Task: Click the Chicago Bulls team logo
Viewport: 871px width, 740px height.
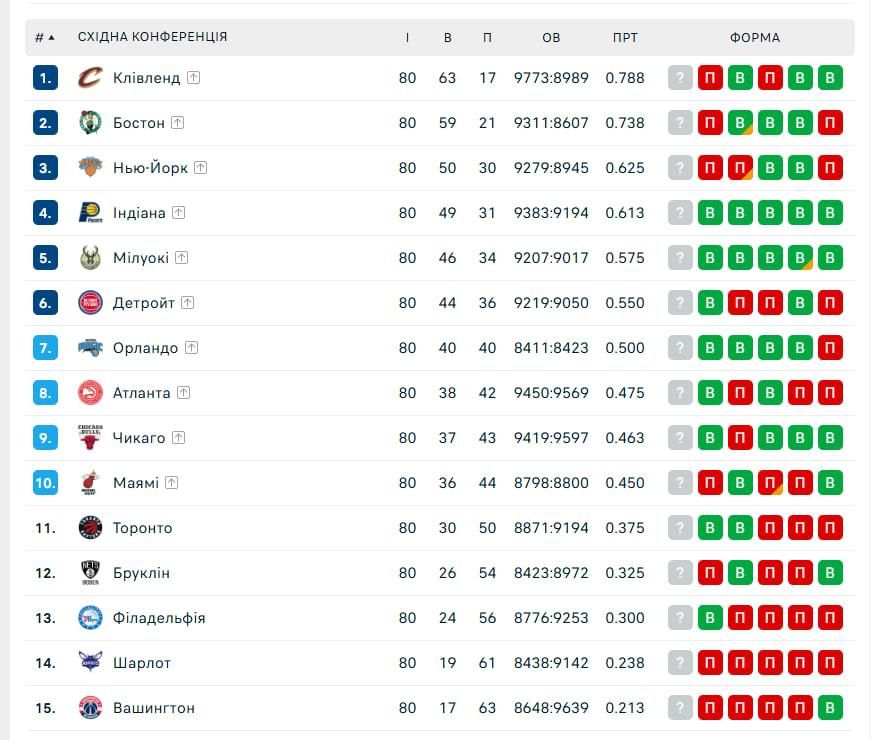Action: click(x=91, y=438)
